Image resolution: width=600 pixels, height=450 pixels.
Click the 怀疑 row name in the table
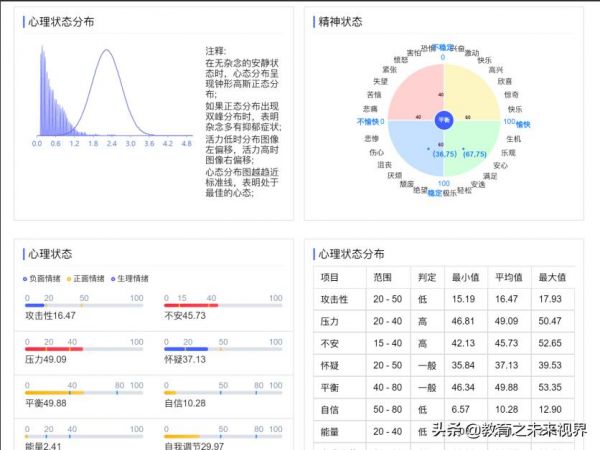(329, 365)
